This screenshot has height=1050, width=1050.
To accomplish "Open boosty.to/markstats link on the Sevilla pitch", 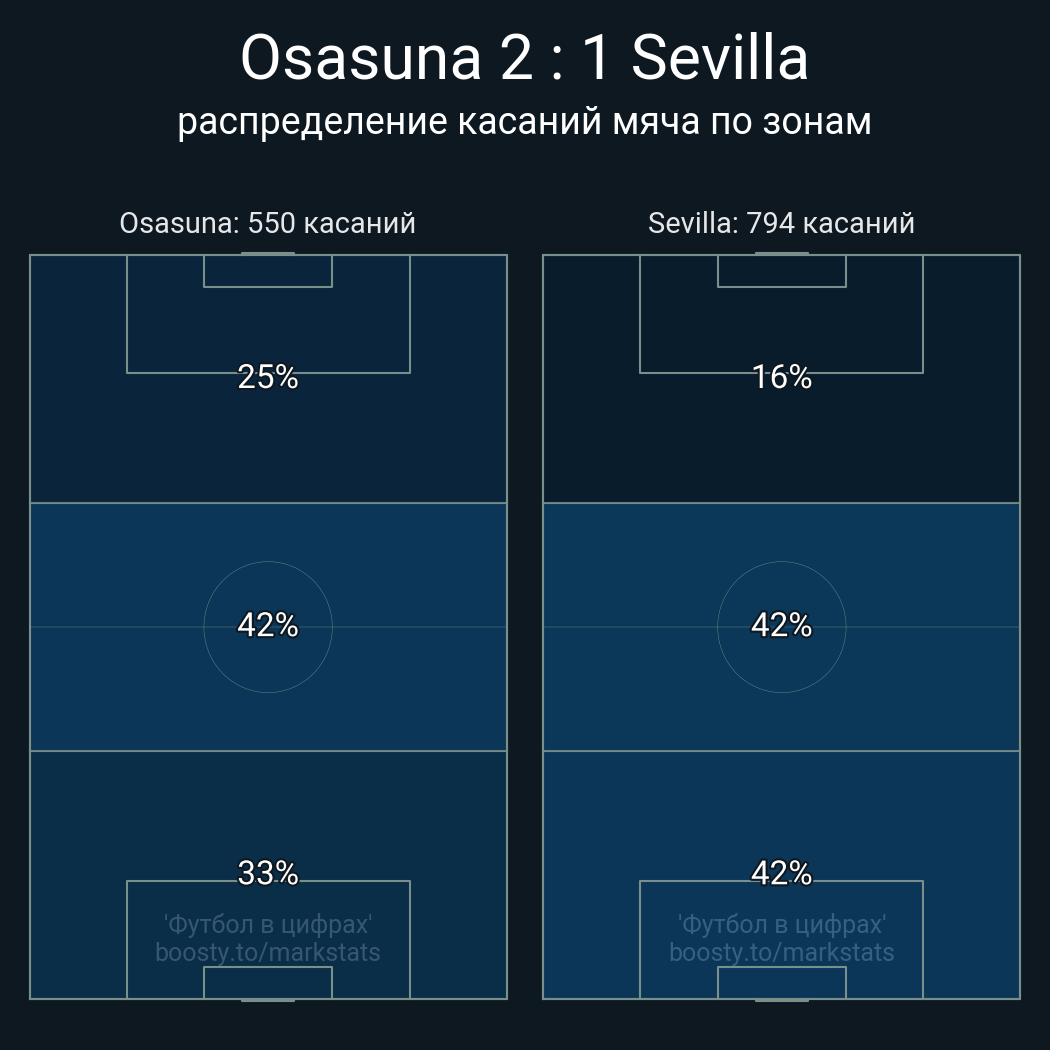I will (781, 952).
